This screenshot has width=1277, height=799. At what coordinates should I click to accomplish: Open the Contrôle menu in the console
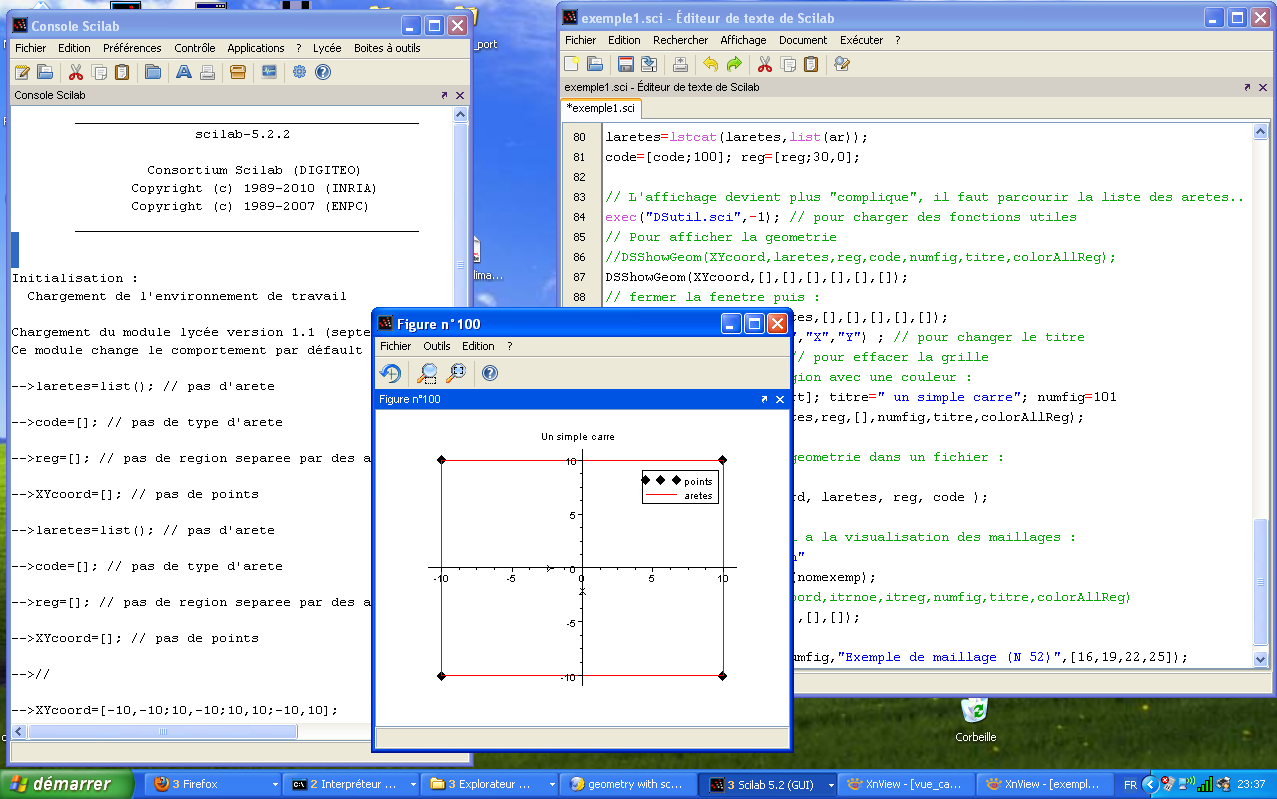(195, 48)
